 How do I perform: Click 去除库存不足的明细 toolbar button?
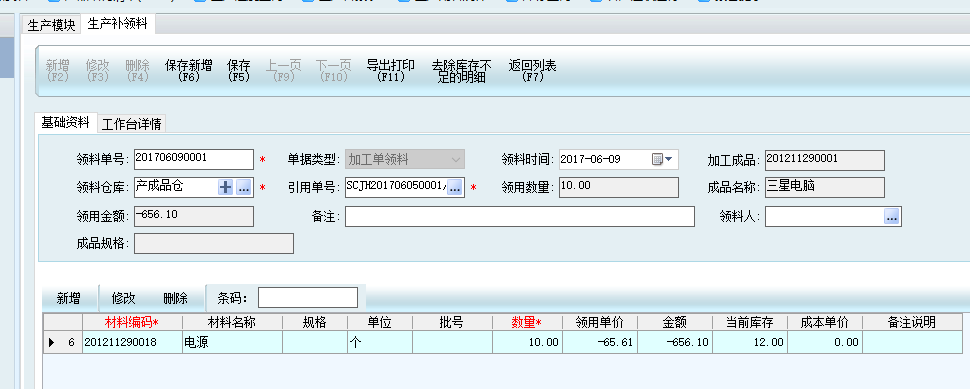tap(461, 72)
